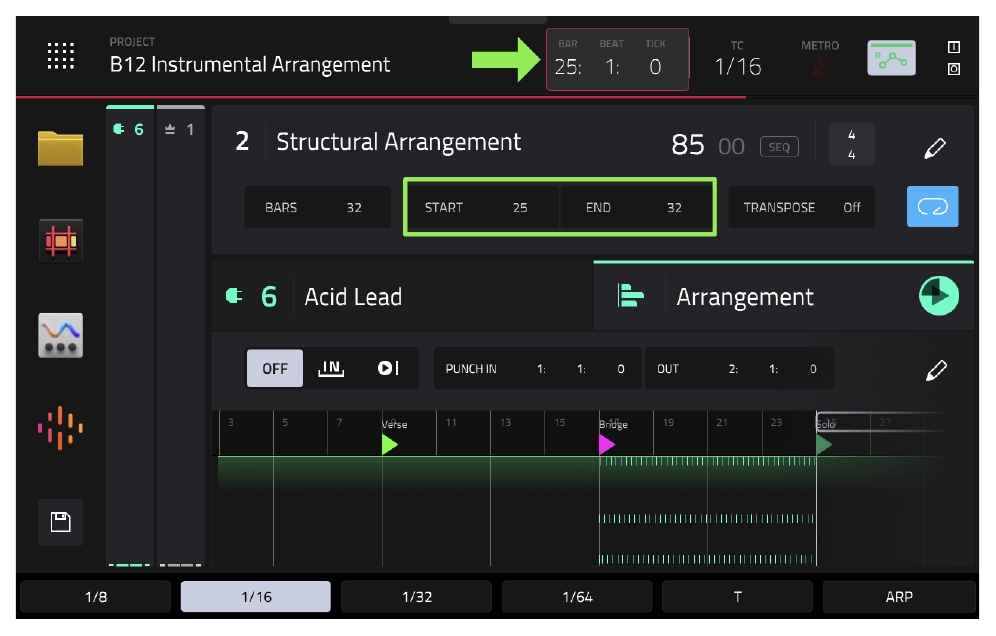Screen dimensions: 996x636
Task: Select the punch OUT position field
Action: [x=739, y=369]
